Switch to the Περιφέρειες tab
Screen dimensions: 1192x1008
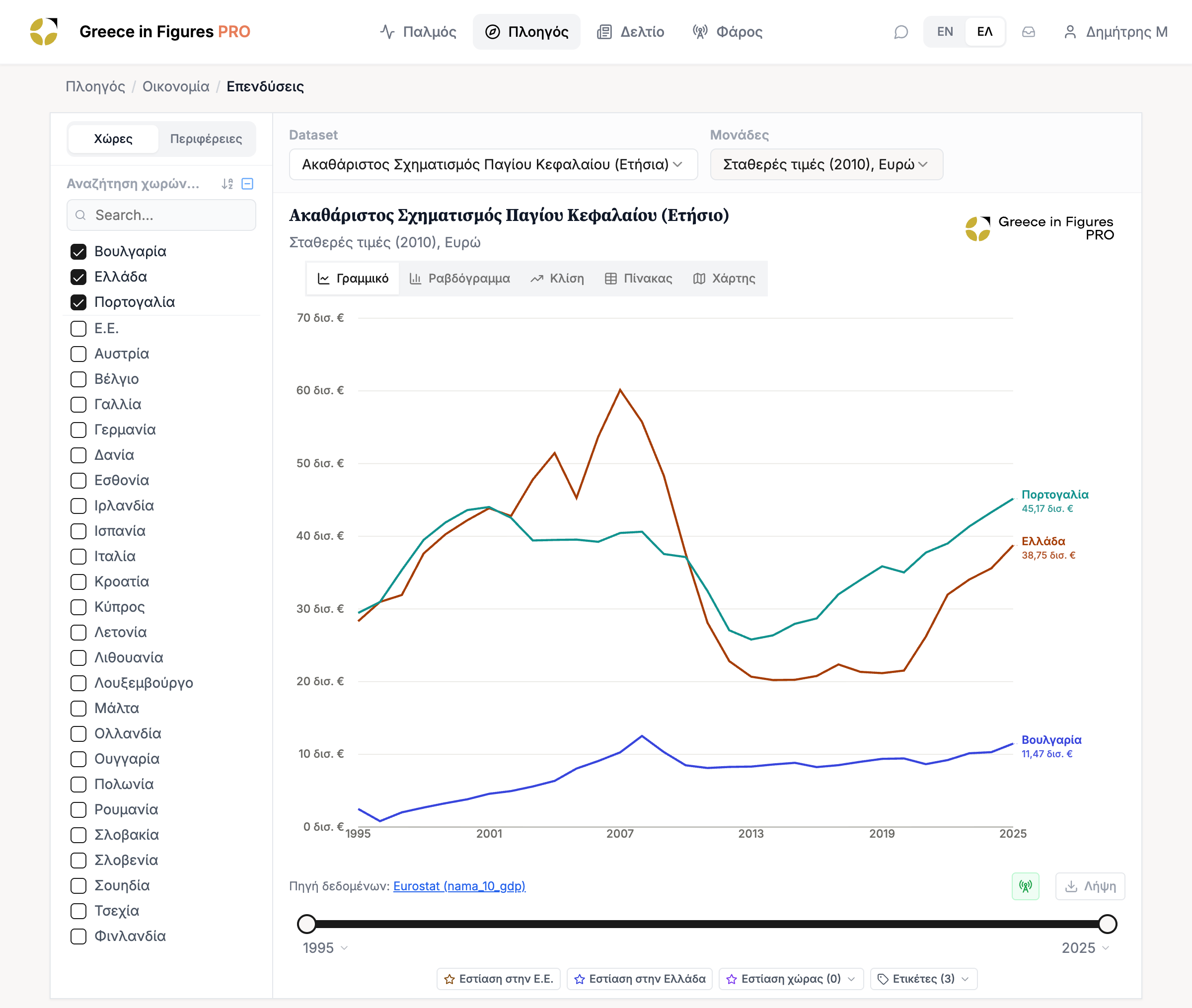(x=206, y=139)
